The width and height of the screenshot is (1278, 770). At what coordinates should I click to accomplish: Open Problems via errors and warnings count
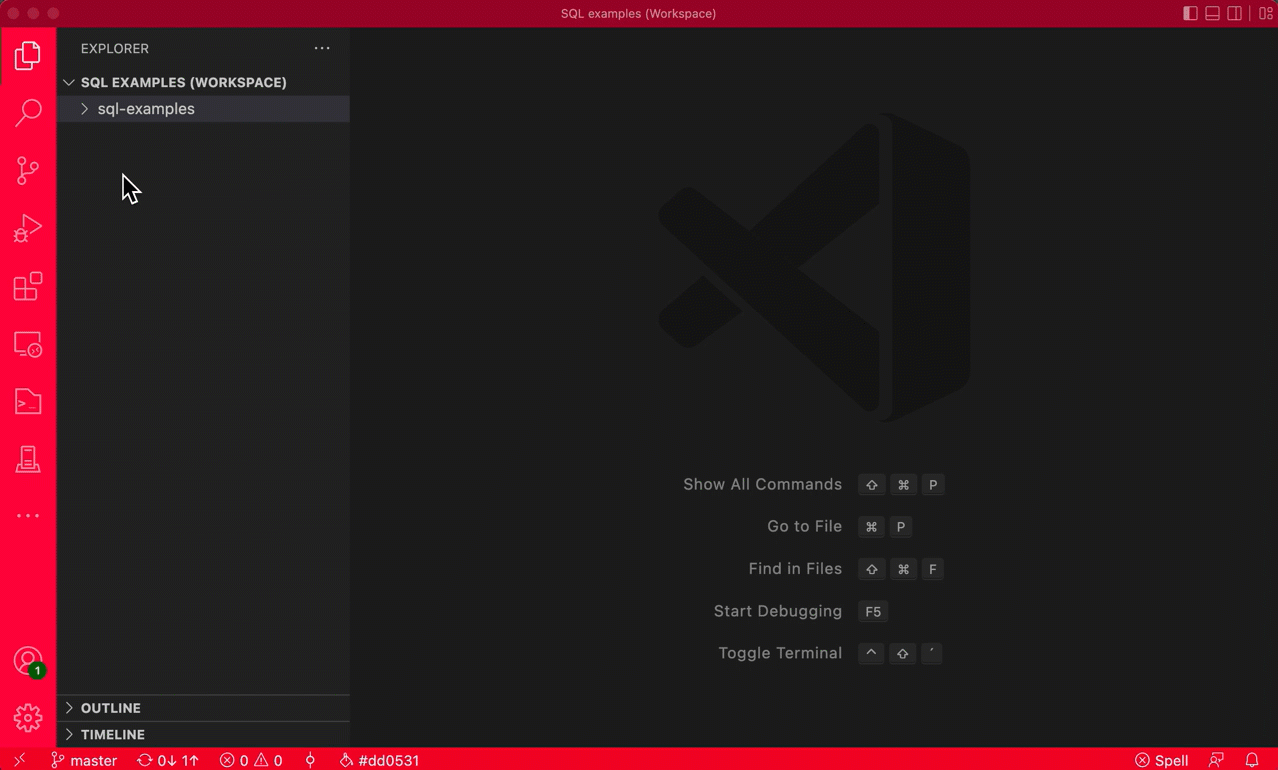(251, 760)
